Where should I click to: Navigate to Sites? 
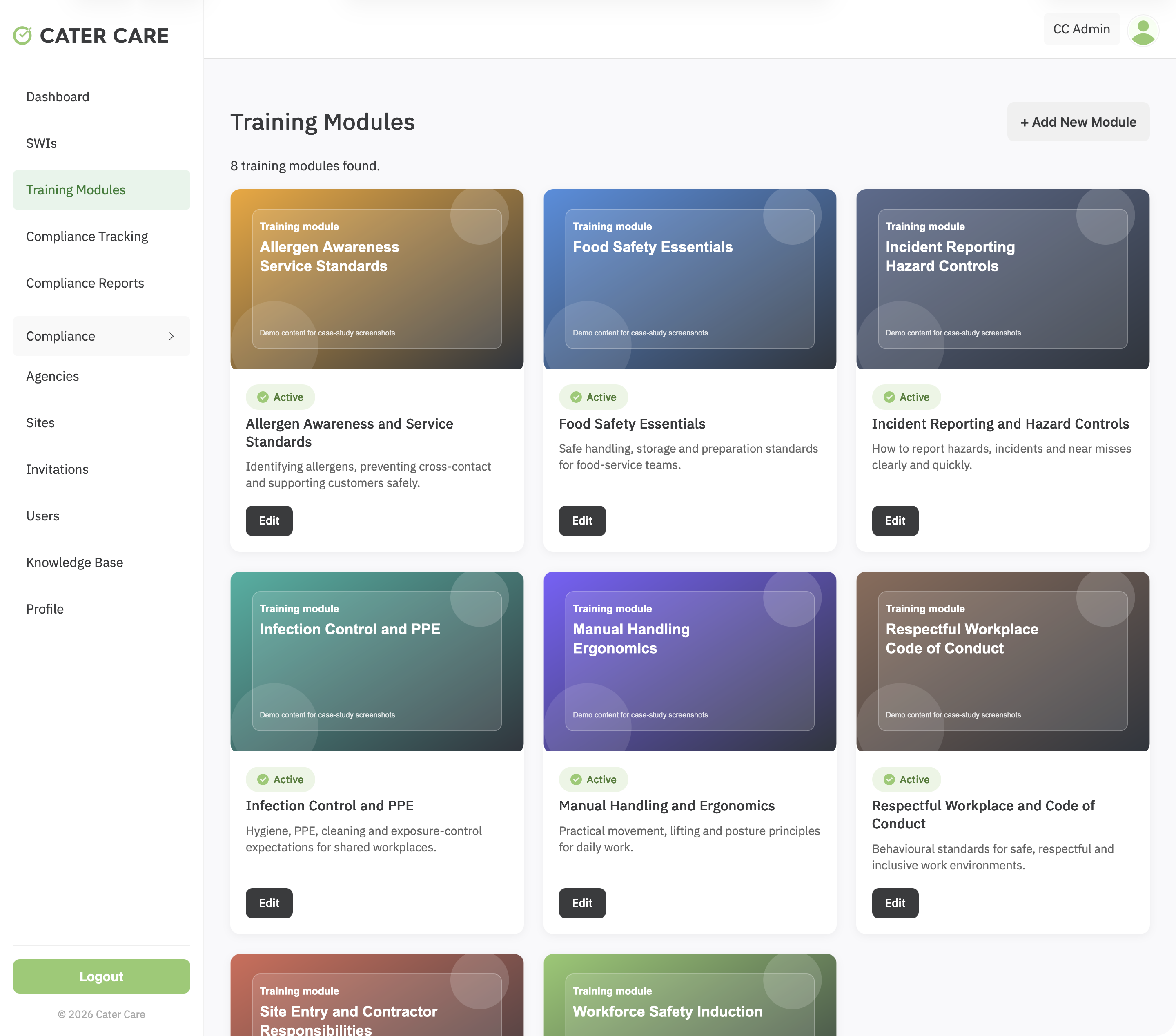(x=101, y=423)
